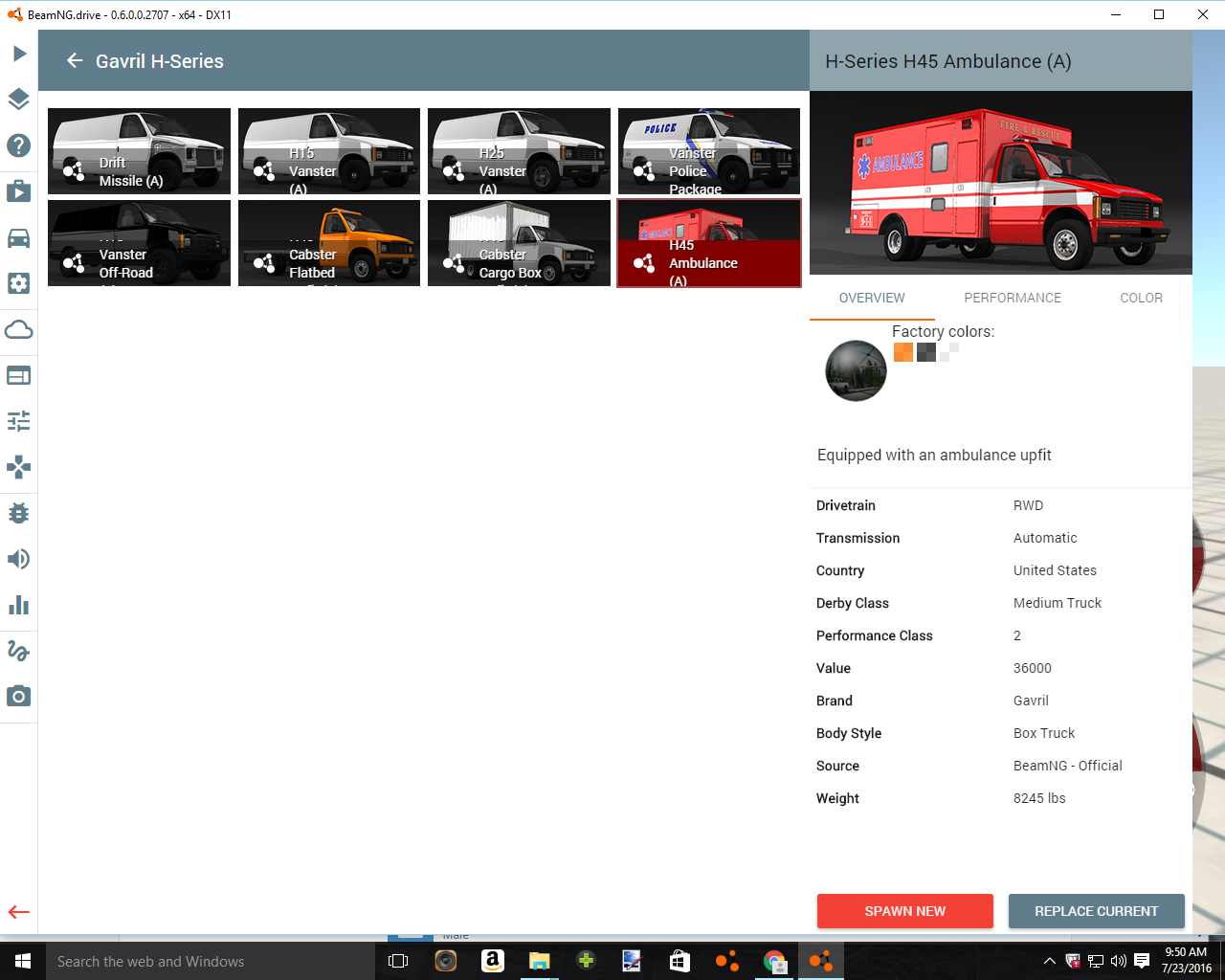Click the round preview image under Overview

(856, 370)
